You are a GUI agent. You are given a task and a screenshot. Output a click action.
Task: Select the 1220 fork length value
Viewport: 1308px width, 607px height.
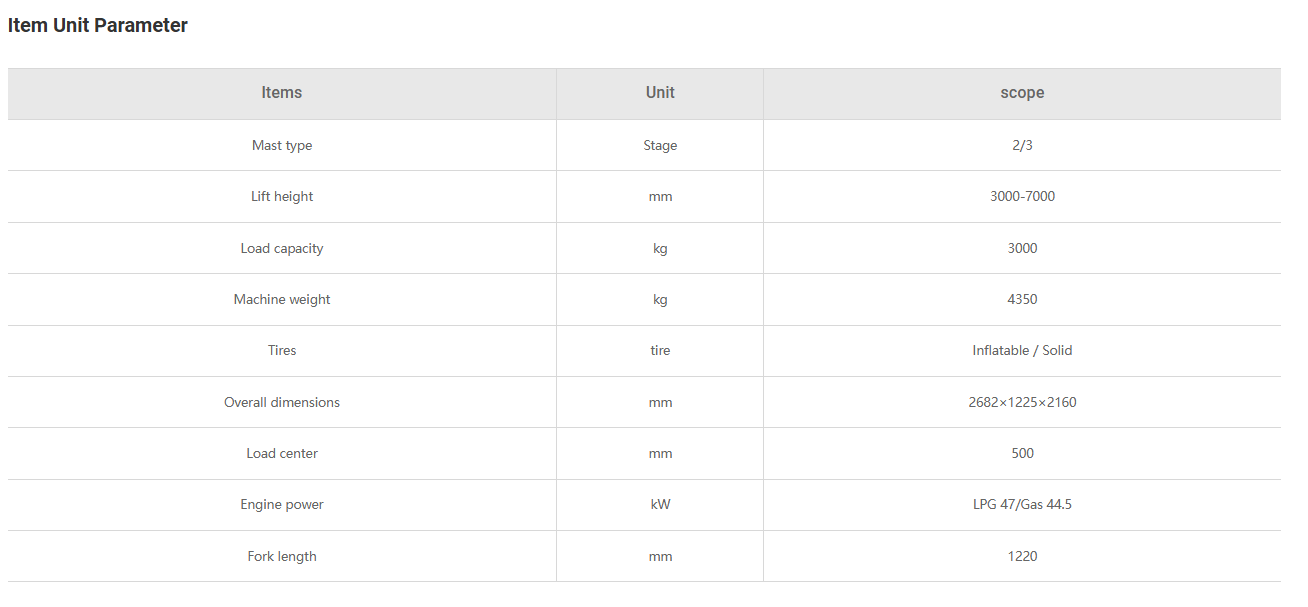(x=1022, y=556)
